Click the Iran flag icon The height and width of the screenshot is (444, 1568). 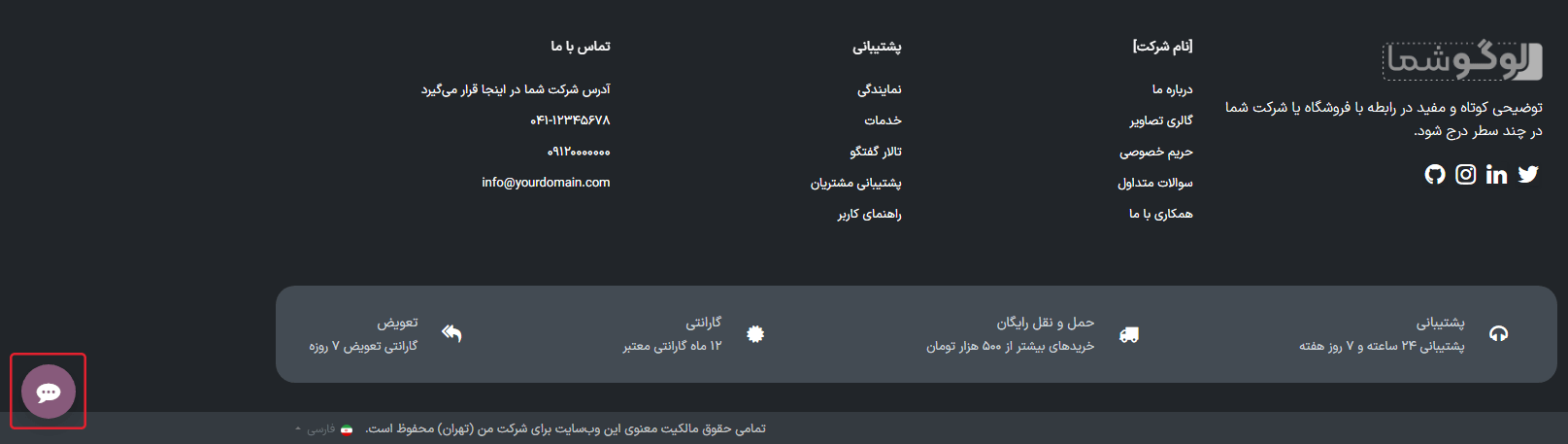[347, 429]
